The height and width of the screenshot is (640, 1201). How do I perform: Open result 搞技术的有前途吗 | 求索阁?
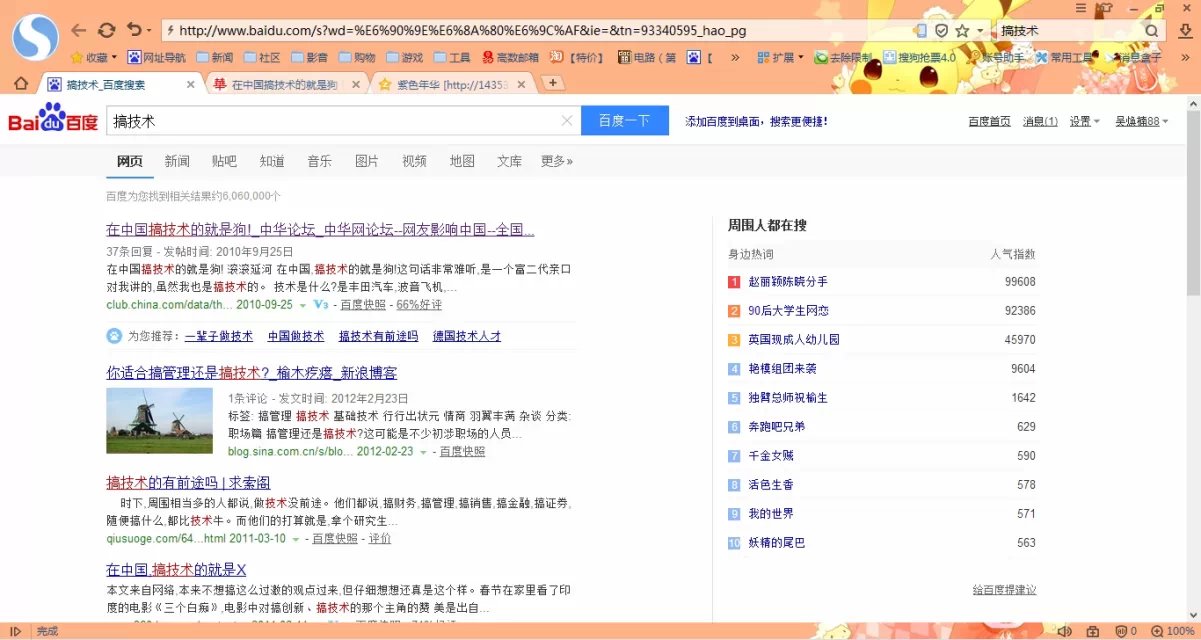[188, 482]
